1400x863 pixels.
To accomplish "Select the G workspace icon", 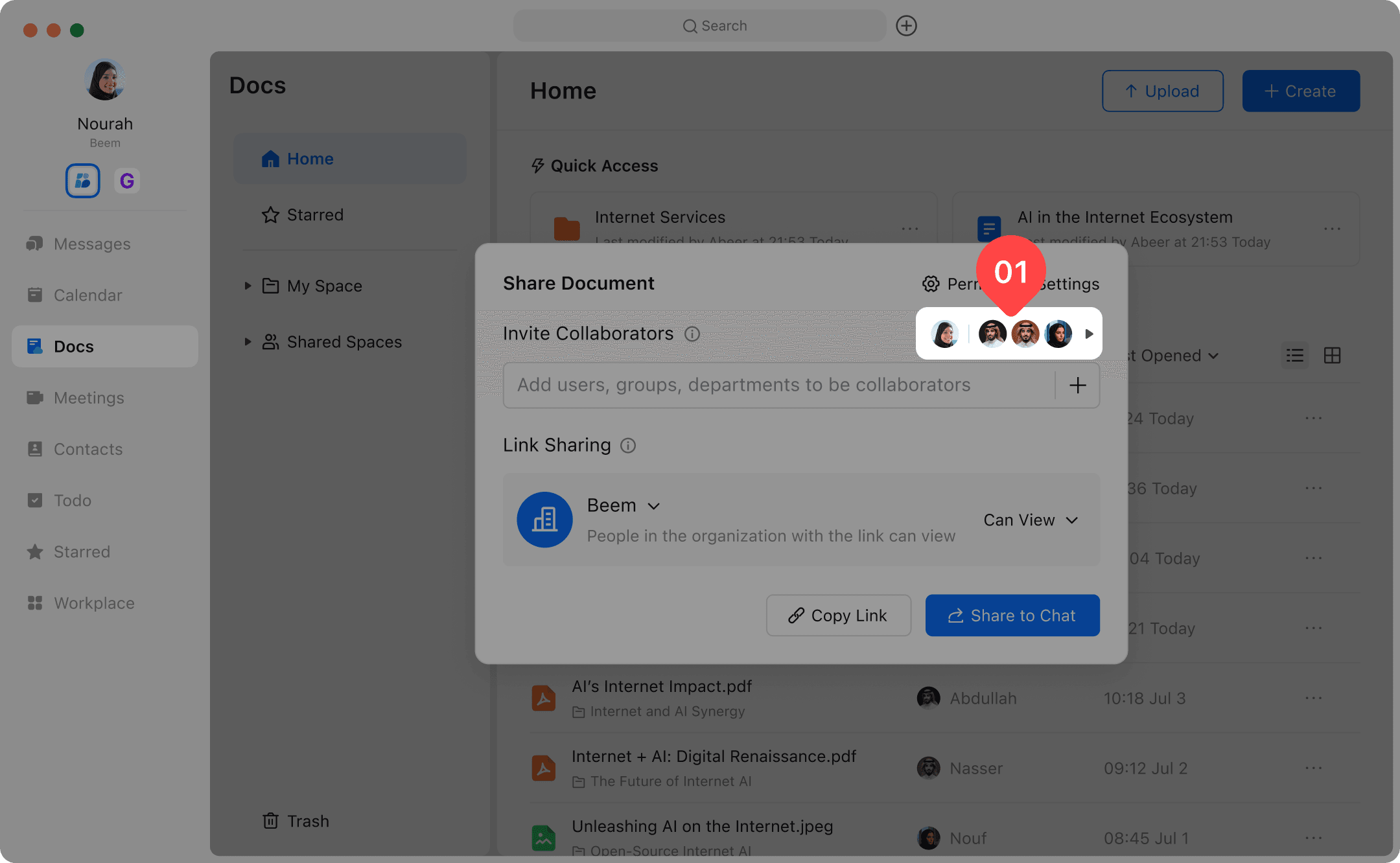I will click(127, 181).
